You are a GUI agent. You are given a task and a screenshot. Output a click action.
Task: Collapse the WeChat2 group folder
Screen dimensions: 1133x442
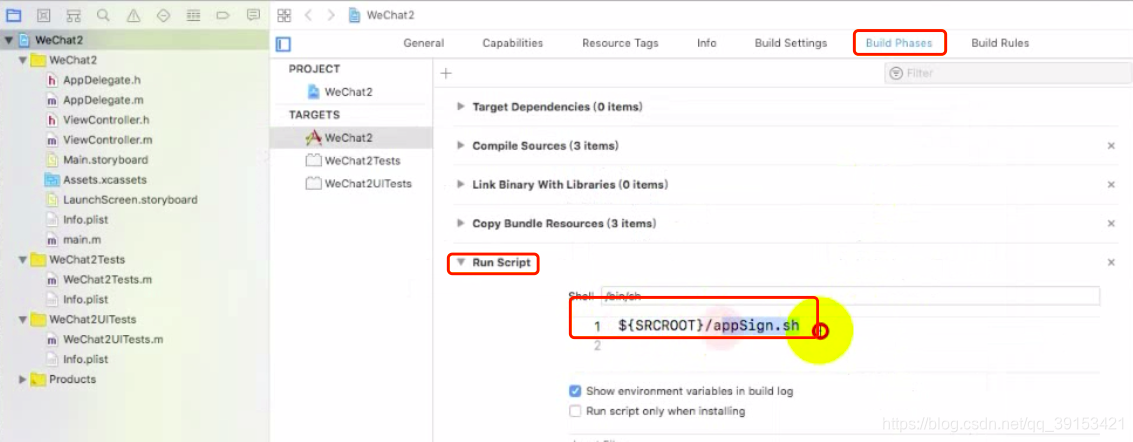tap(22, 61)
